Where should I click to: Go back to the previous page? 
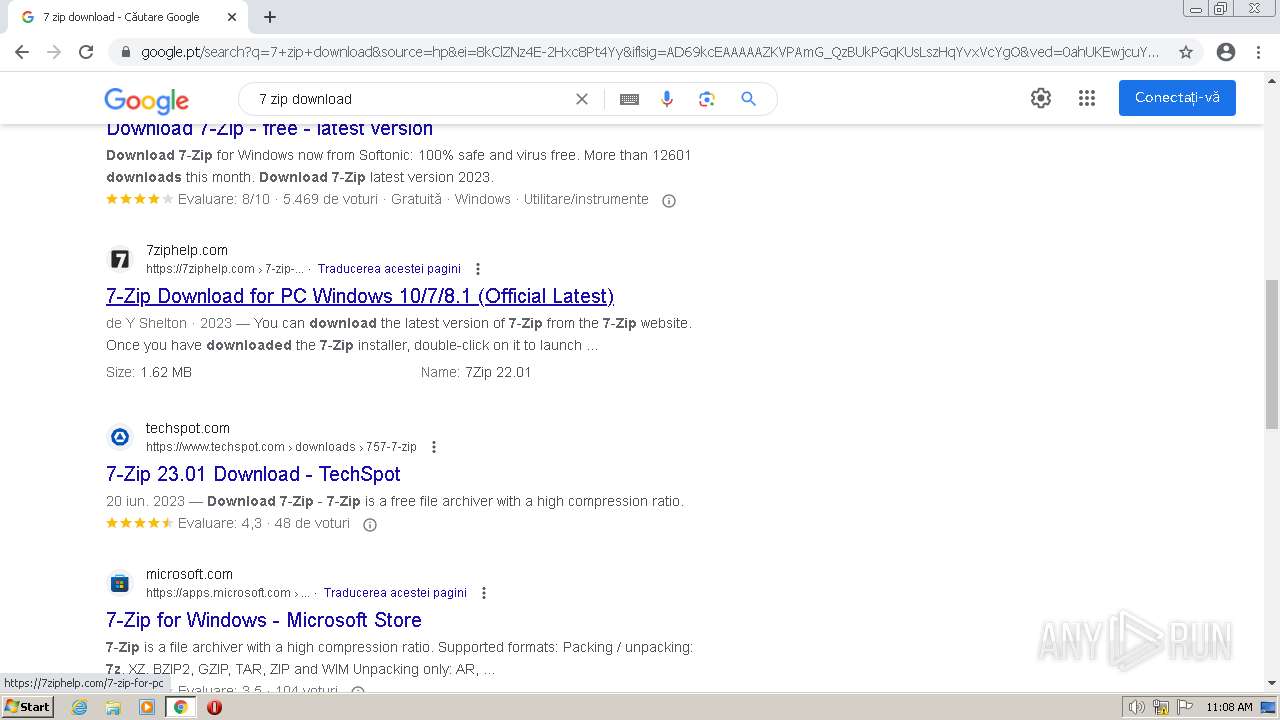click(x=22, y=52)
